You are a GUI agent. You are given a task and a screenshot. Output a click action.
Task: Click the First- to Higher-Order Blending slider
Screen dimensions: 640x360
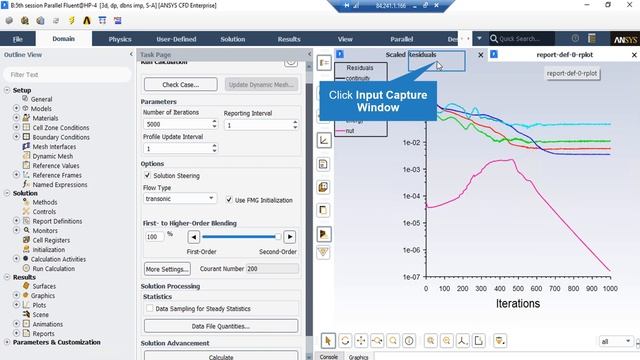[x=242, y=237]
